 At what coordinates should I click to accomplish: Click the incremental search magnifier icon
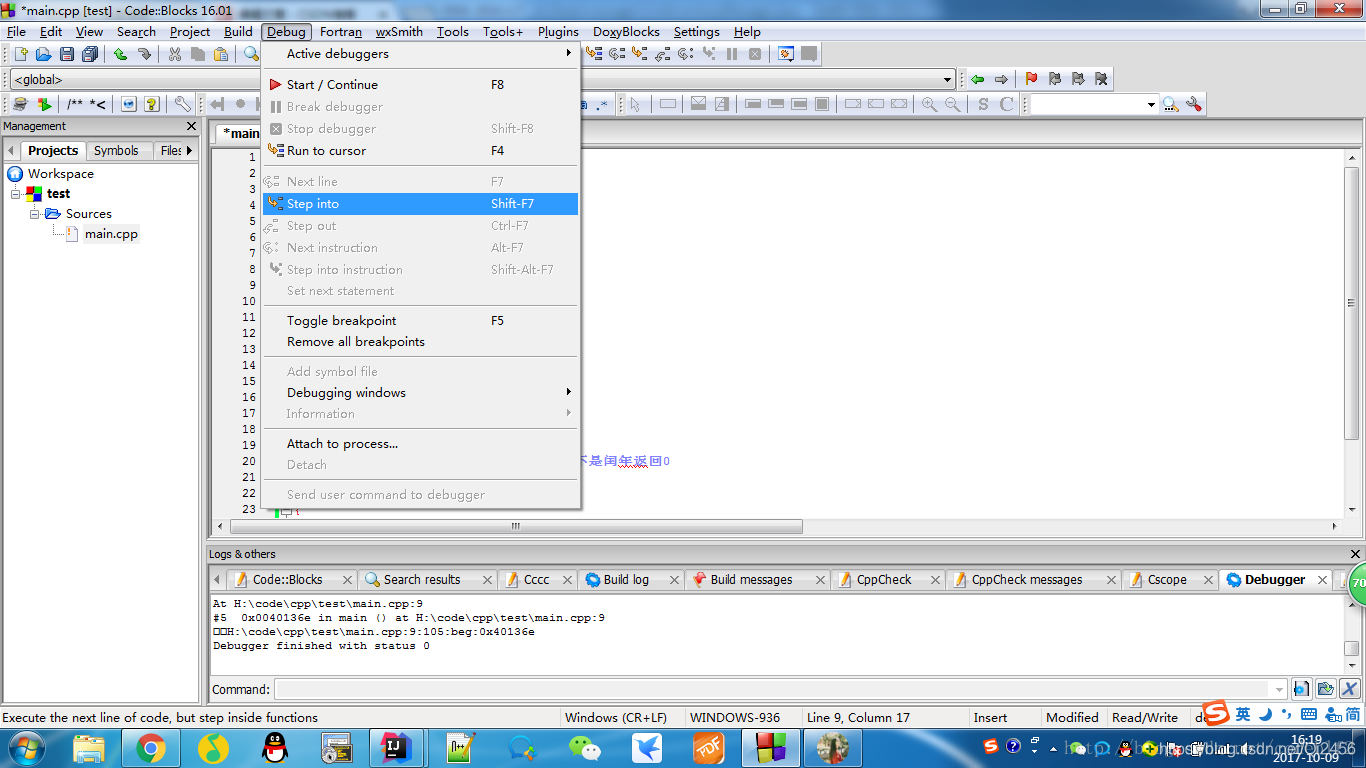pos(1170,104)
